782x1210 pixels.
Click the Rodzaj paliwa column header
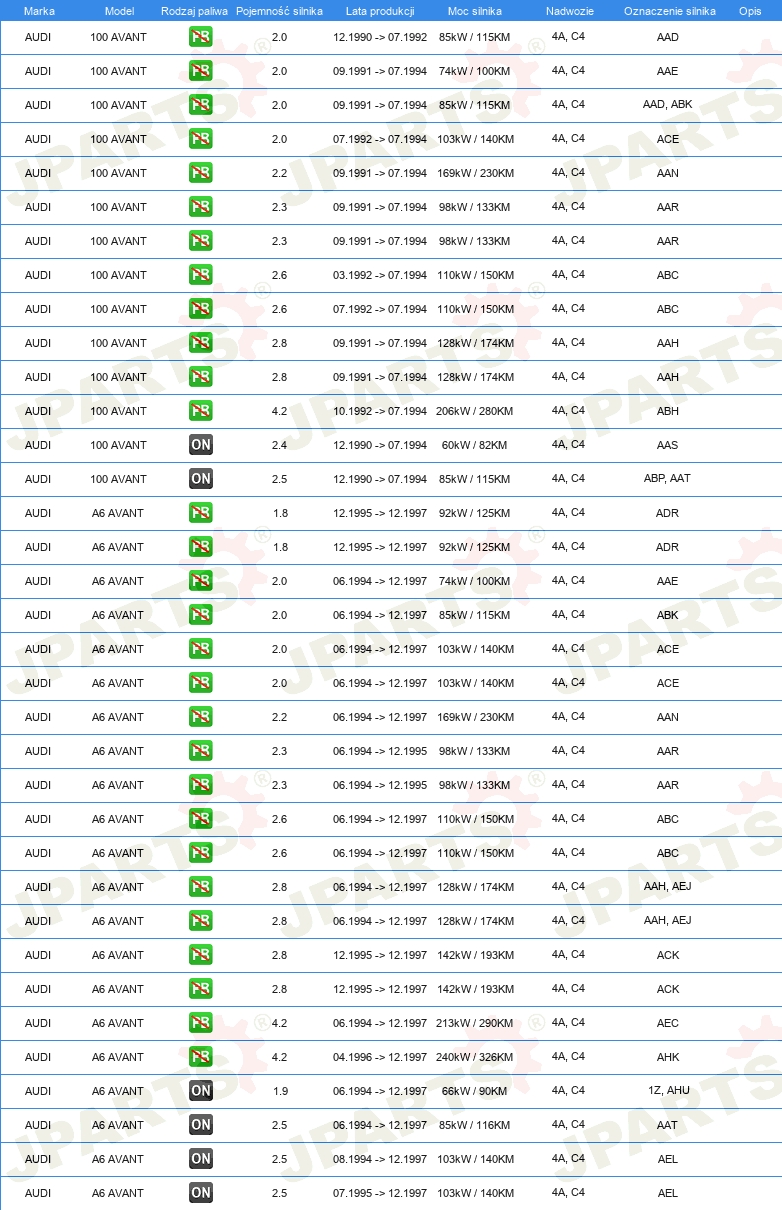click(195, 11)
